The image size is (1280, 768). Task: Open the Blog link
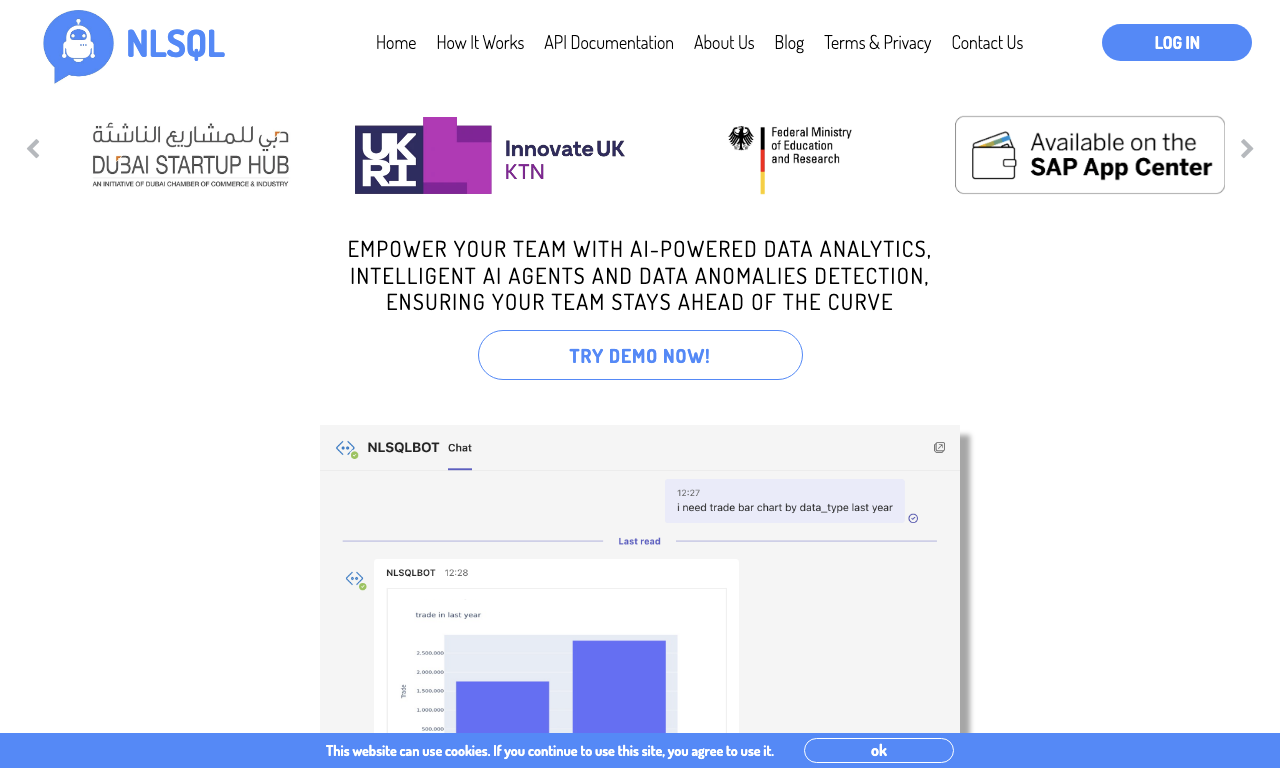[789, 42]
